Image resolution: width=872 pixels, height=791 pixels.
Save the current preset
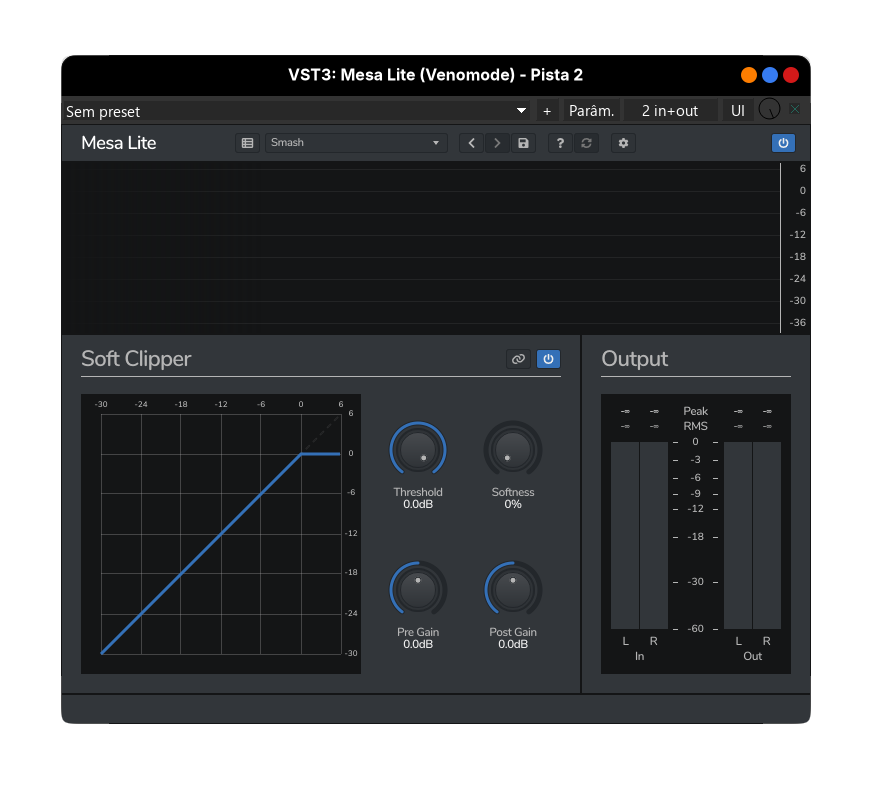[x=523, y=143]
